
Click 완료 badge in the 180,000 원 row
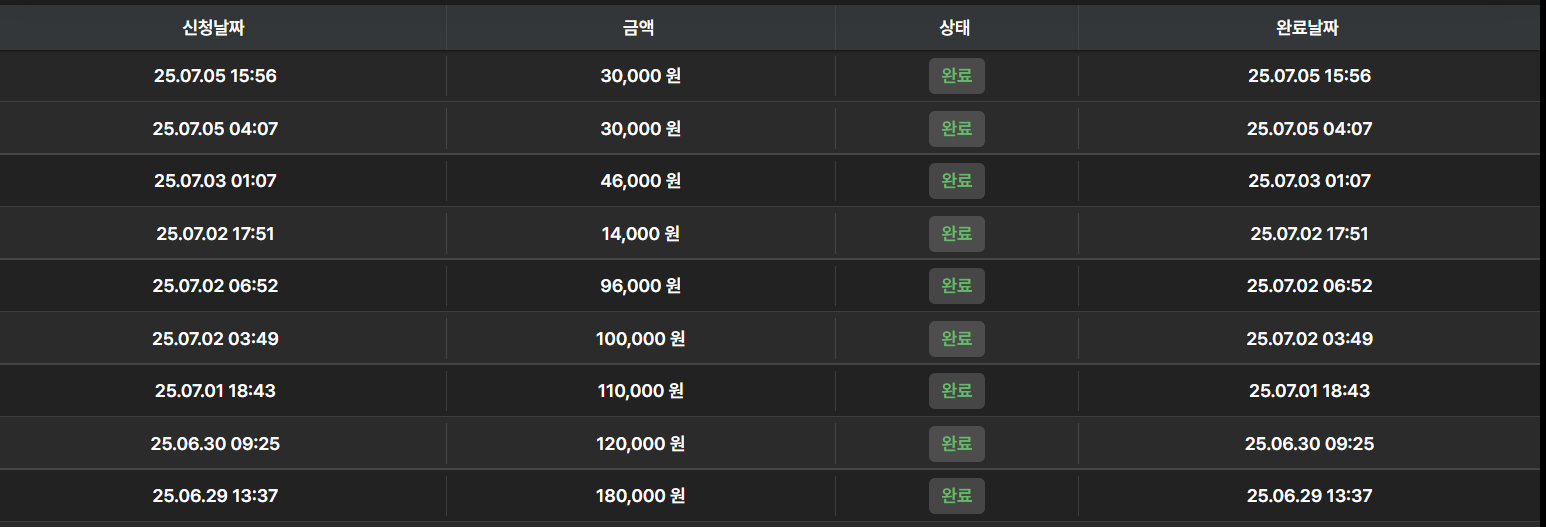pyautogui.click(x=957, y=496)
